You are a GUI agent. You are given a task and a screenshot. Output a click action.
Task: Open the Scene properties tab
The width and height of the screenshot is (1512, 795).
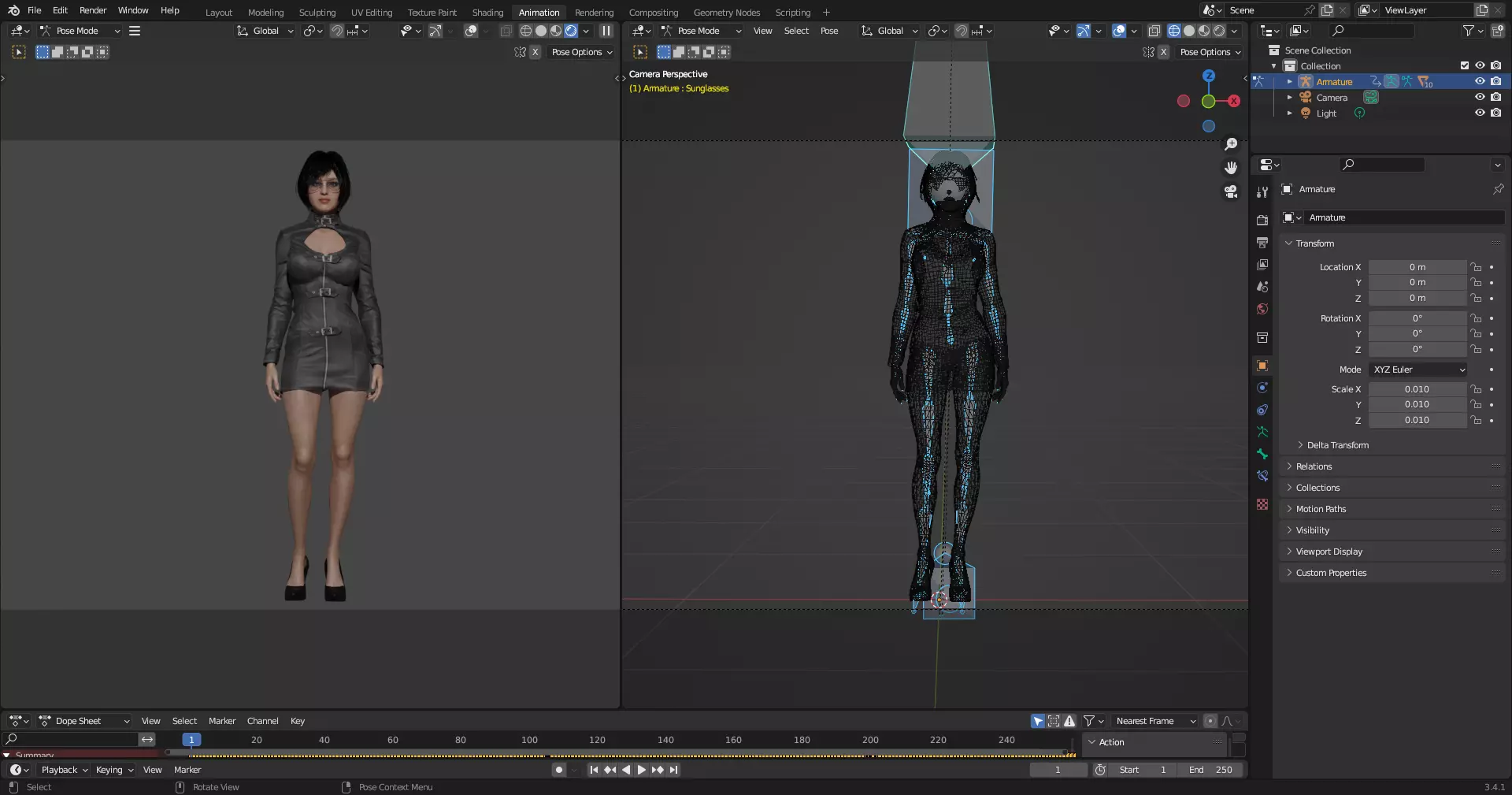point(1262,287)
